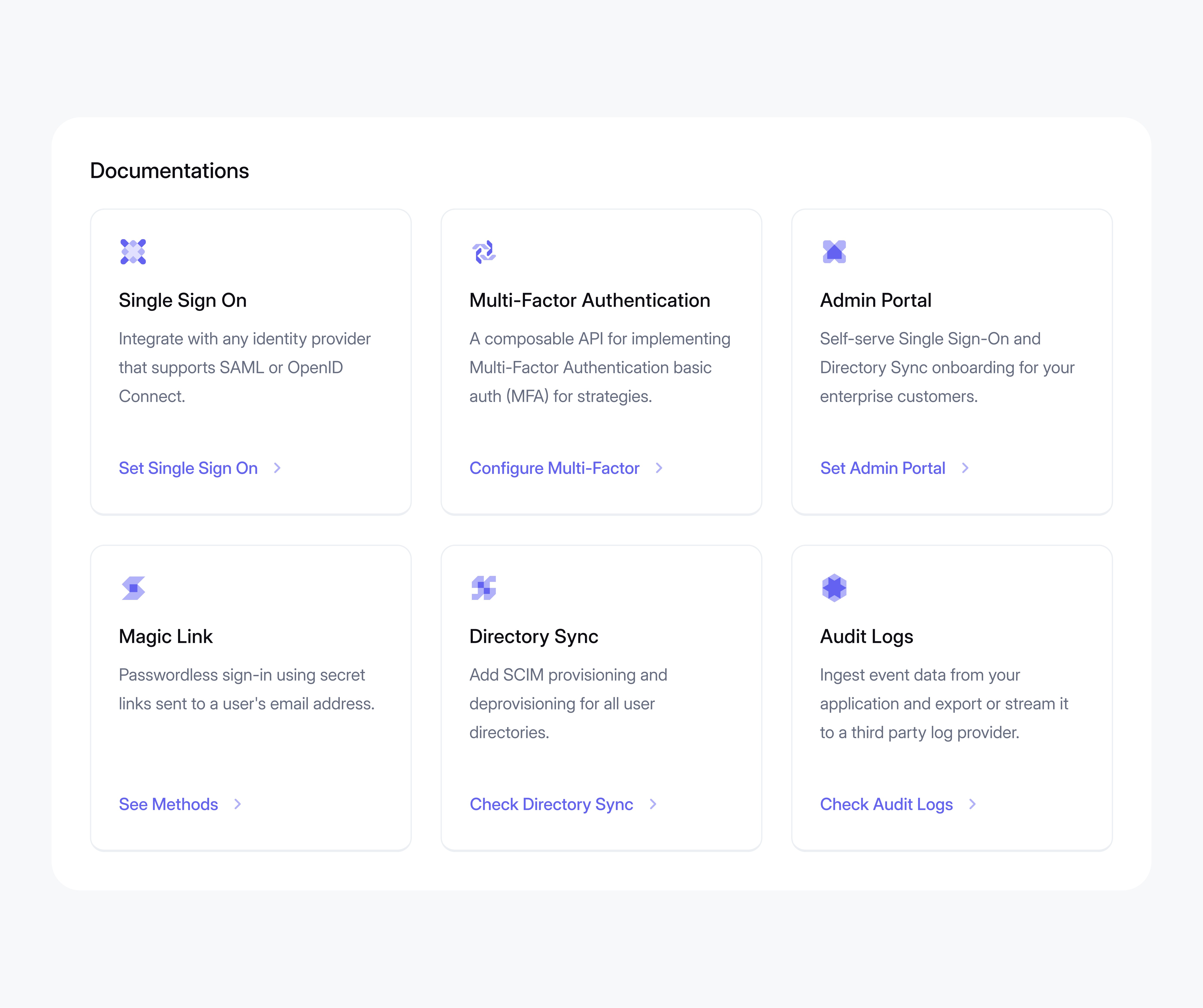The width and height of the screenshot is (1203, 1008).
Task: Click arrow next to Set Admin Portal
Action: tap(965, 468)
